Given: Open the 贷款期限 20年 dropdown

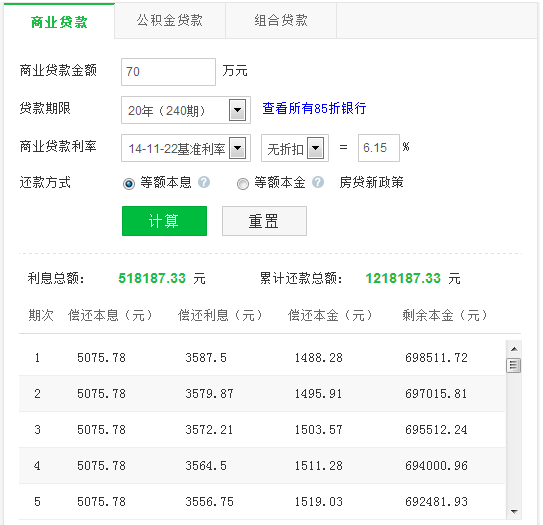Looking at the screenshot, I should 186,110.
